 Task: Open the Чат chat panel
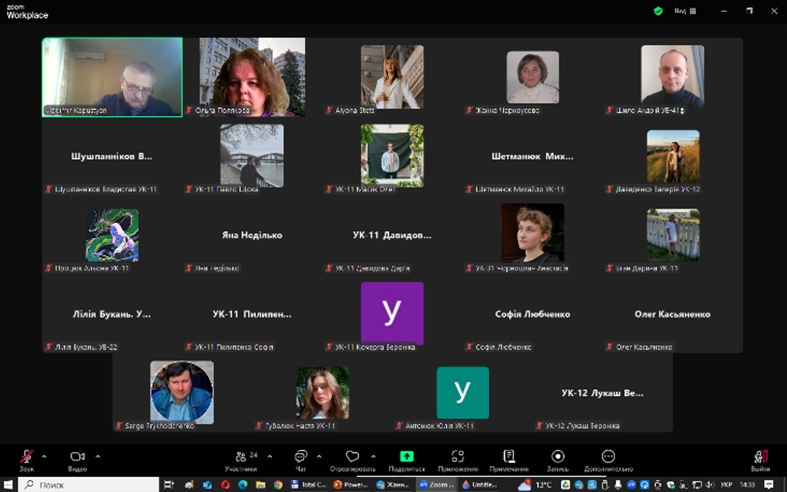[x=300, y=459]
